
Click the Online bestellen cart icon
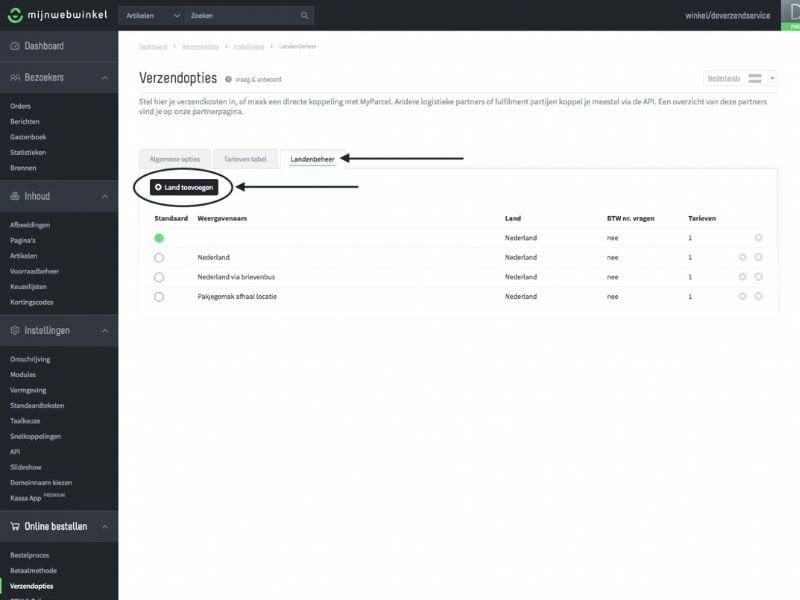(x=16, y=526)
